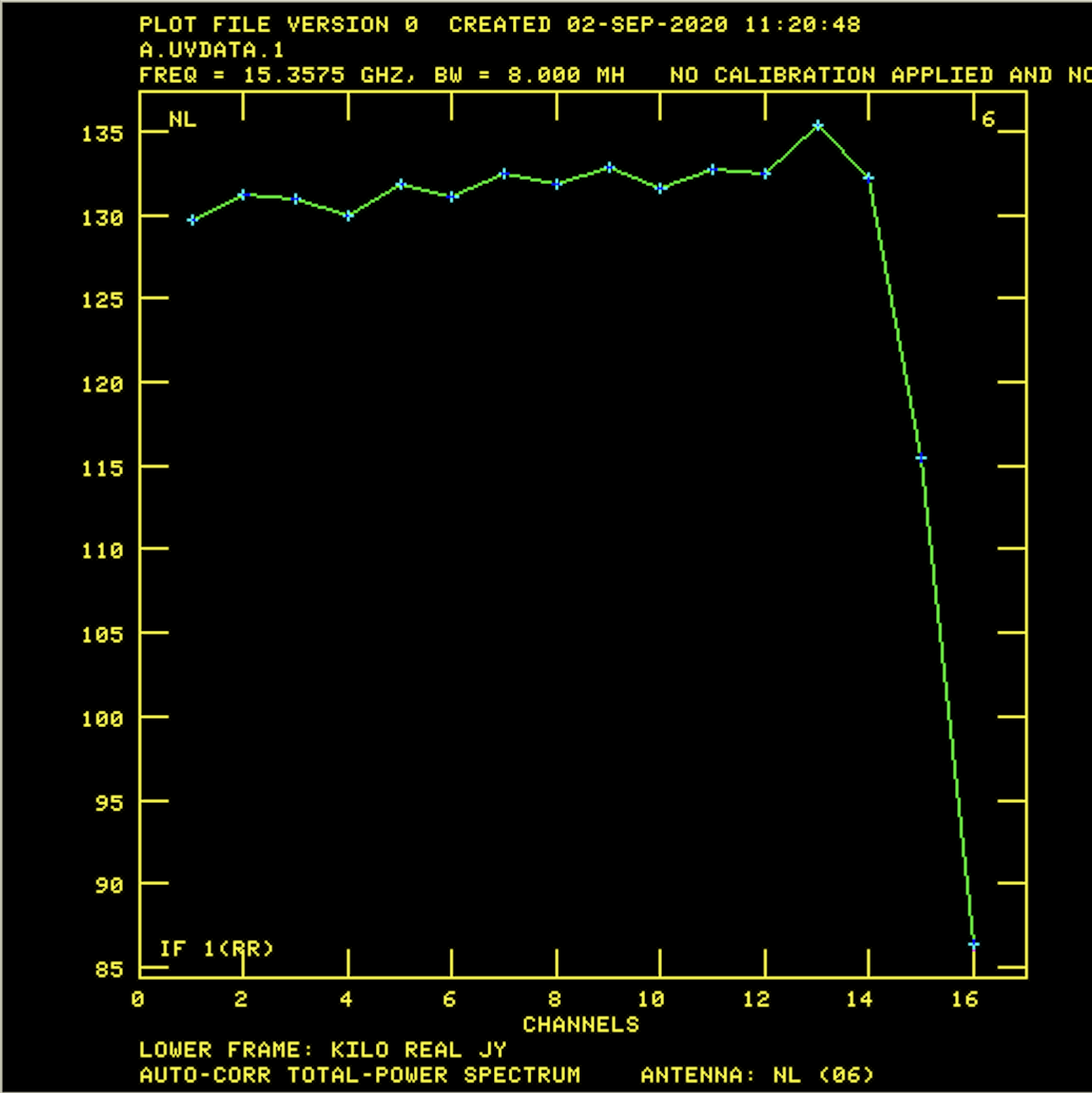Click the A.UVDATA.1 file name text

[x=212, y=50]
